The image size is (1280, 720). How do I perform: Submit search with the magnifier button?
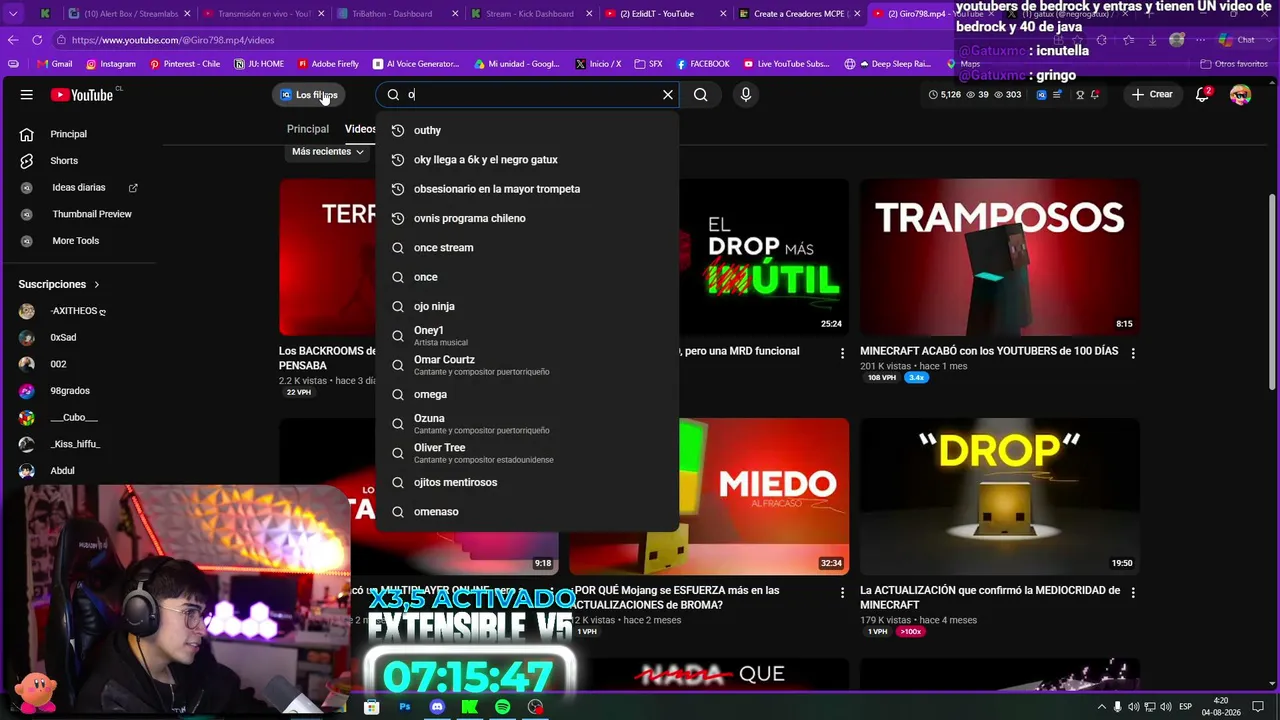[x=701, y=95]
